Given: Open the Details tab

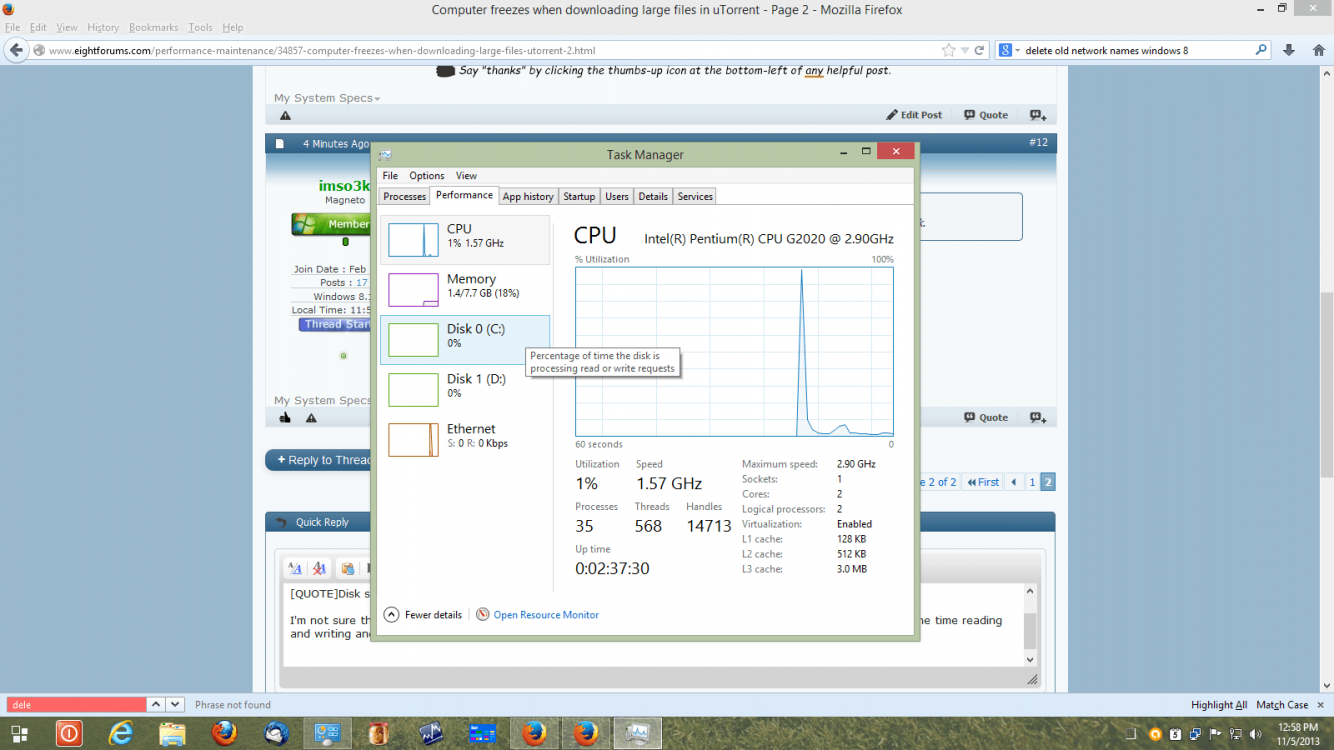Looking at the screenshot, I should coord(653,196).
